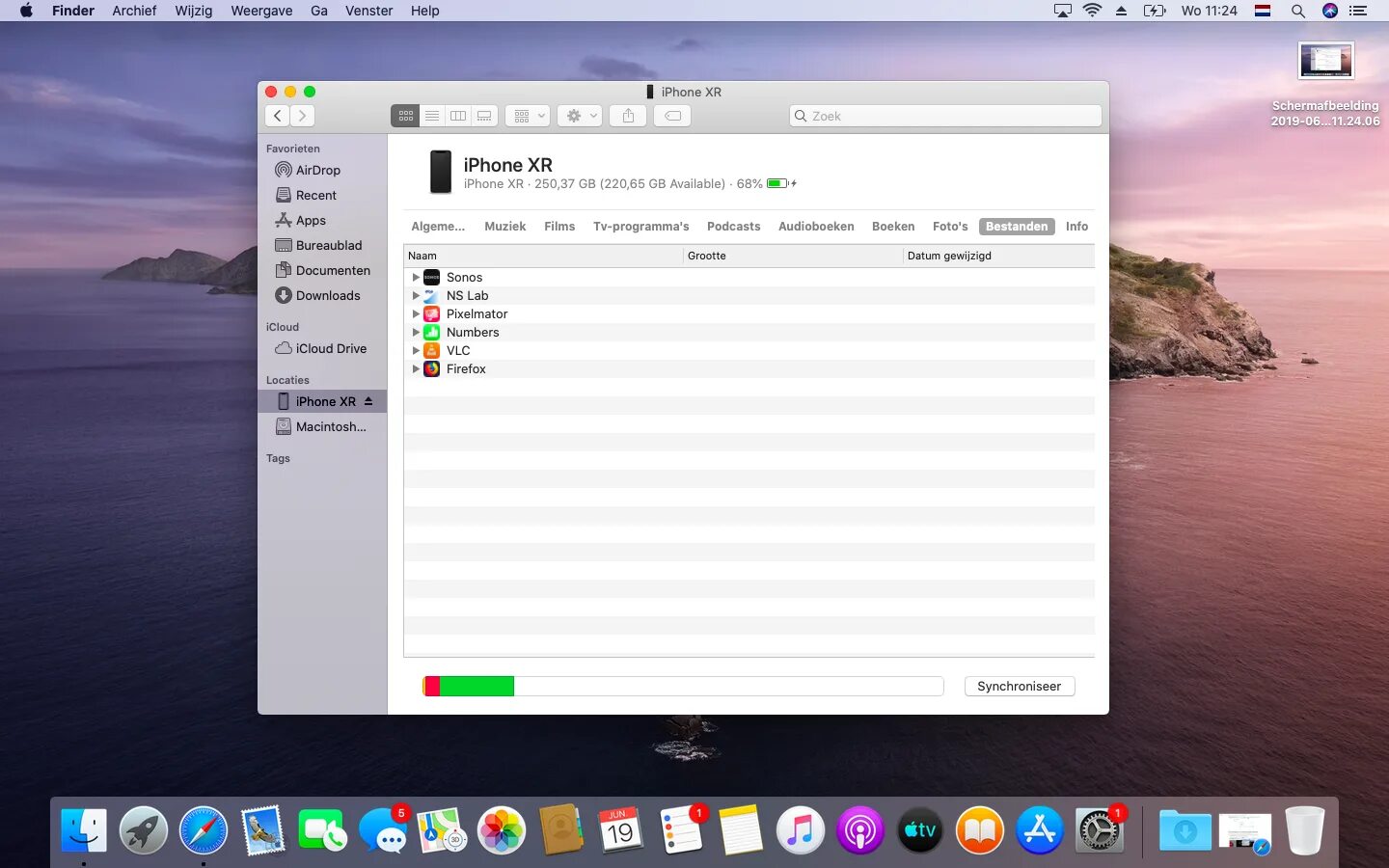Sort by the Naam column header
The width and height of the screenshot is (1389, 868).
pos(543,256)
